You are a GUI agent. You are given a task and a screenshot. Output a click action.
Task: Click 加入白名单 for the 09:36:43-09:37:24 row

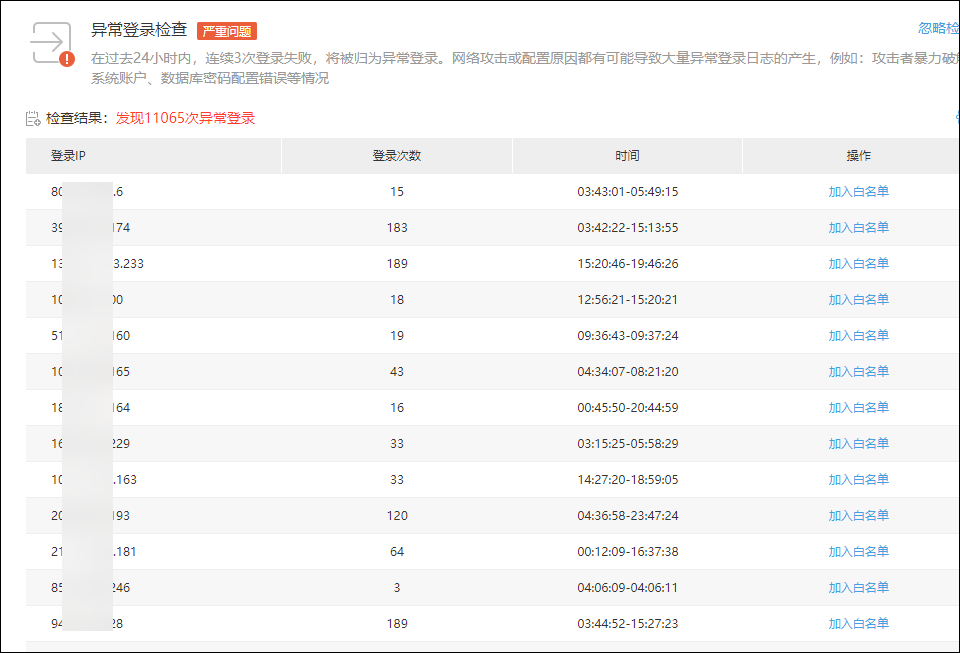pyautogui.click(x=858, y=336)
